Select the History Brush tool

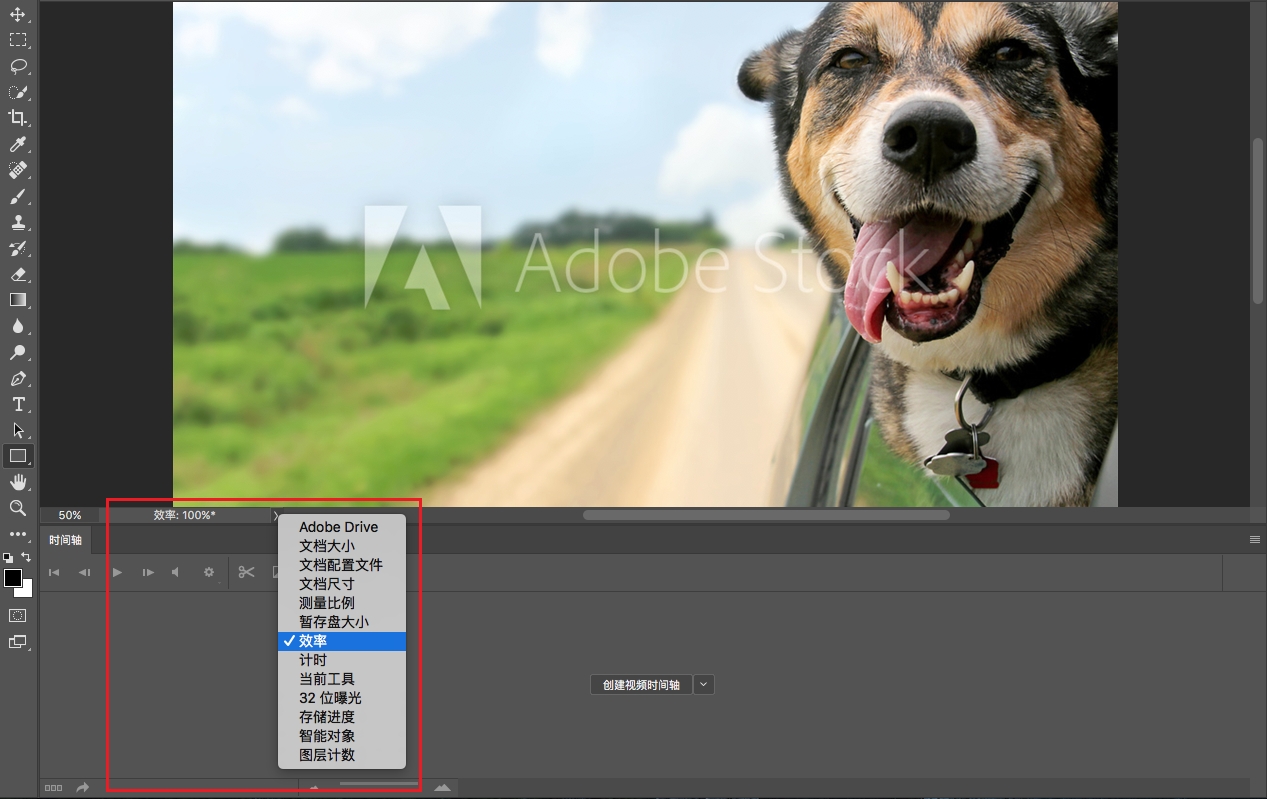click(18, 248)
